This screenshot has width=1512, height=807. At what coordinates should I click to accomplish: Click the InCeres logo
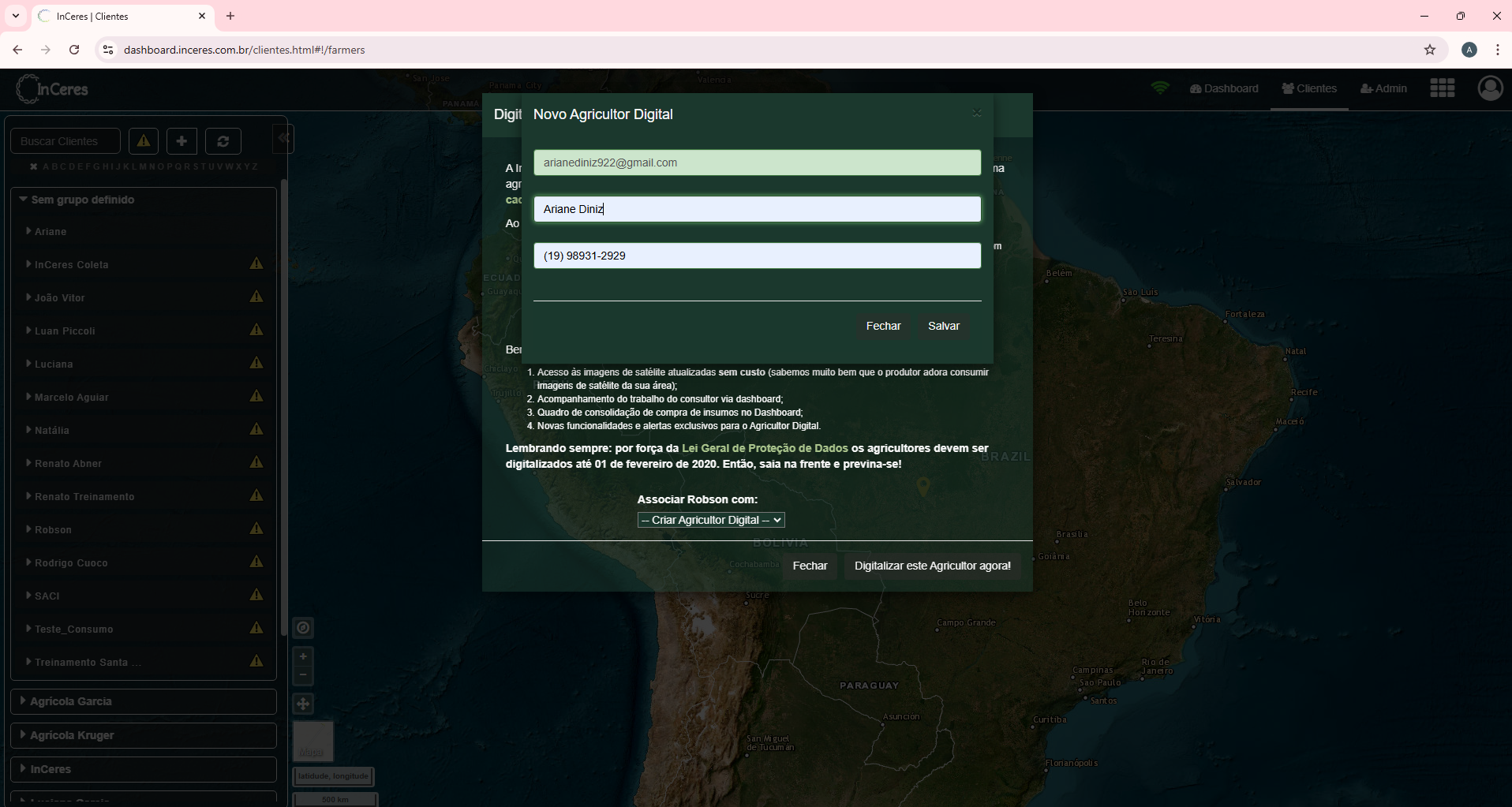click(x=52, y=89)
